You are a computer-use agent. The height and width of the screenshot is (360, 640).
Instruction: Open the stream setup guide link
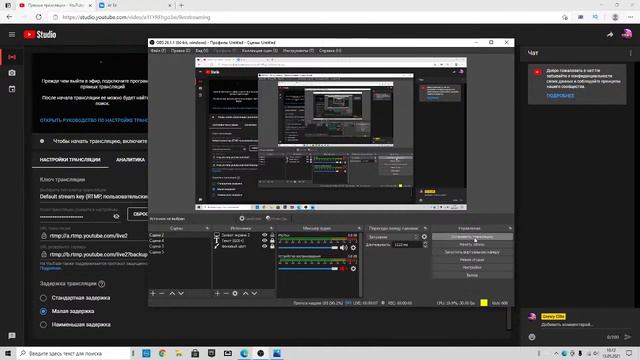pos(94,120)
